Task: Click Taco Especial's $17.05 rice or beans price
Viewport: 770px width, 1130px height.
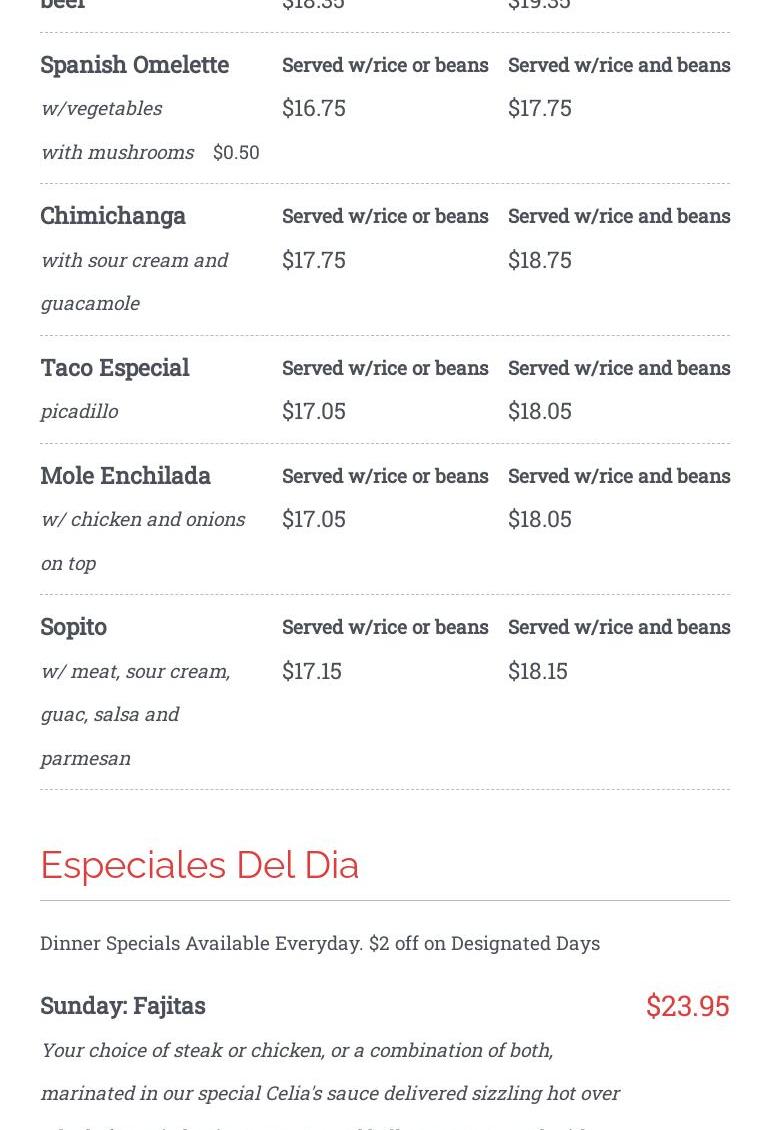Action: tap(313, 411)
